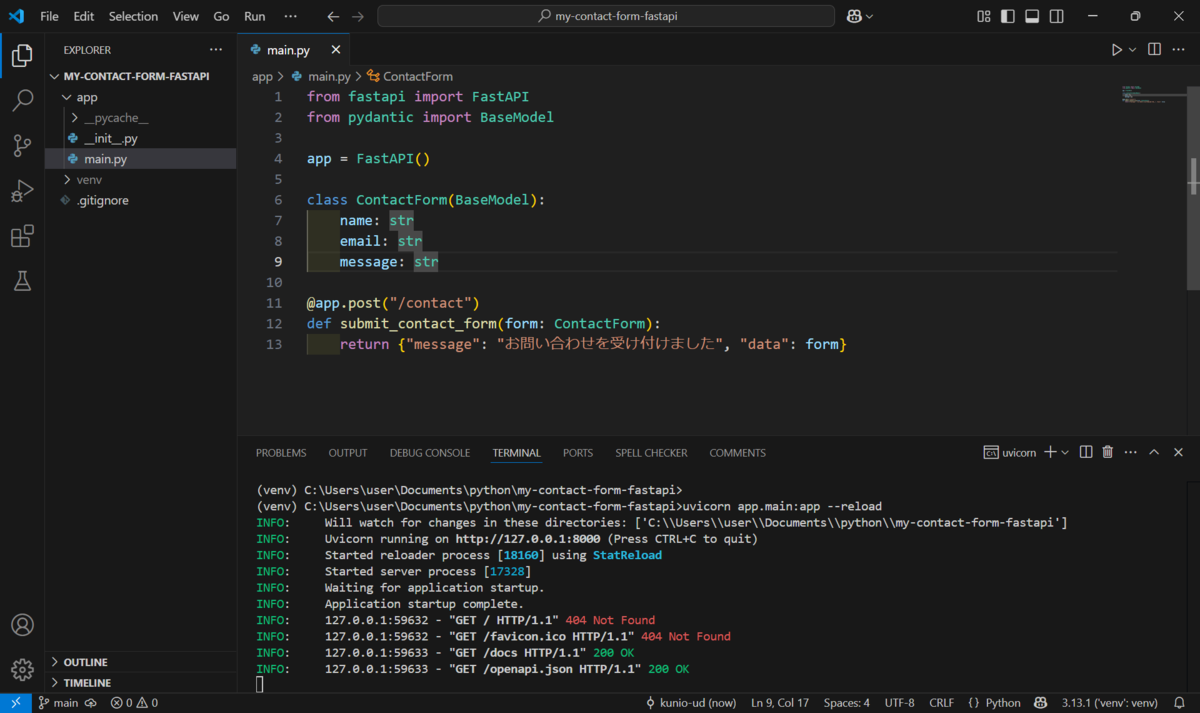Toggle the primary side bar visibility
This screenshot has height=713, width=1200.
click(x=1008, y=16)
